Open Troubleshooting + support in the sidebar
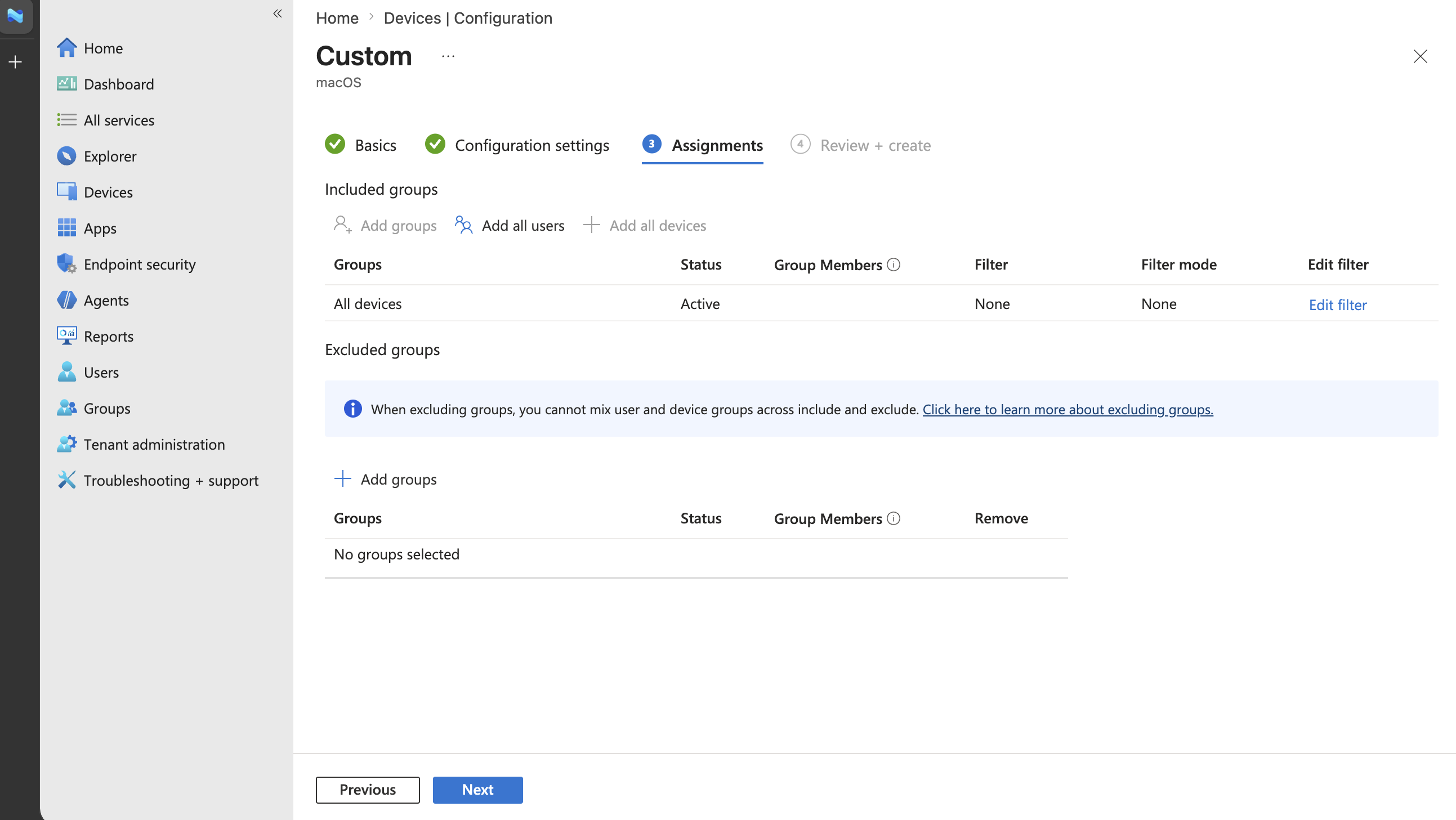 coord(171,481)
